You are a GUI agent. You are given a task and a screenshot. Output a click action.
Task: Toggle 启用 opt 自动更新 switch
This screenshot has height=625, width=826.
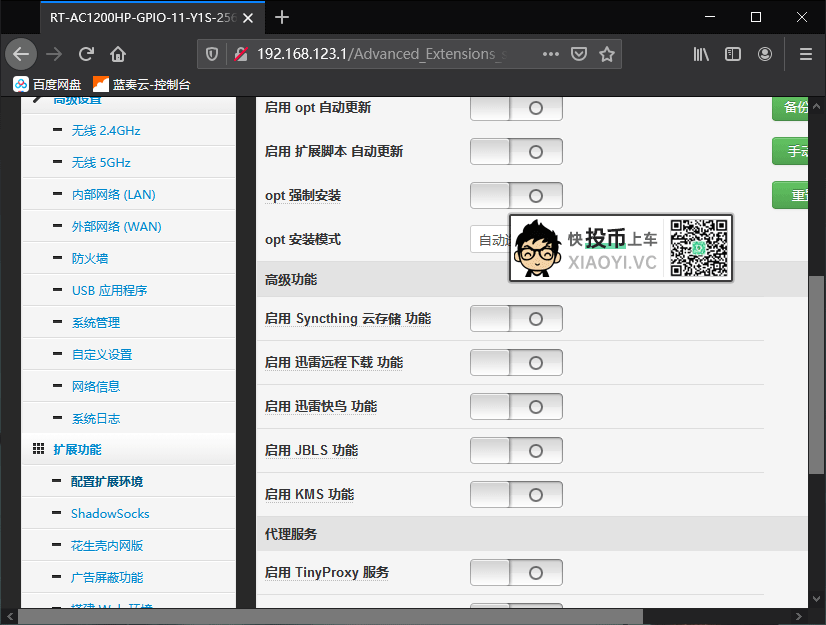516,108
